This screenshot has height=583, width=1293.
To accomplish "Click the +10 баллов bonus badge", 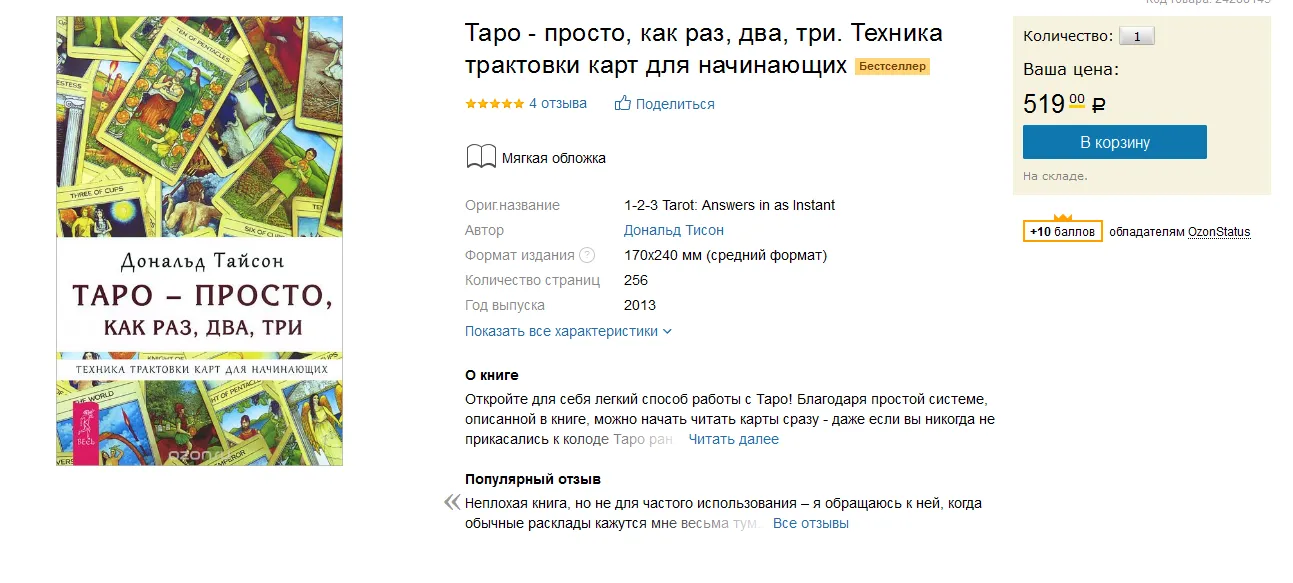I will [x=1063, y=232].
